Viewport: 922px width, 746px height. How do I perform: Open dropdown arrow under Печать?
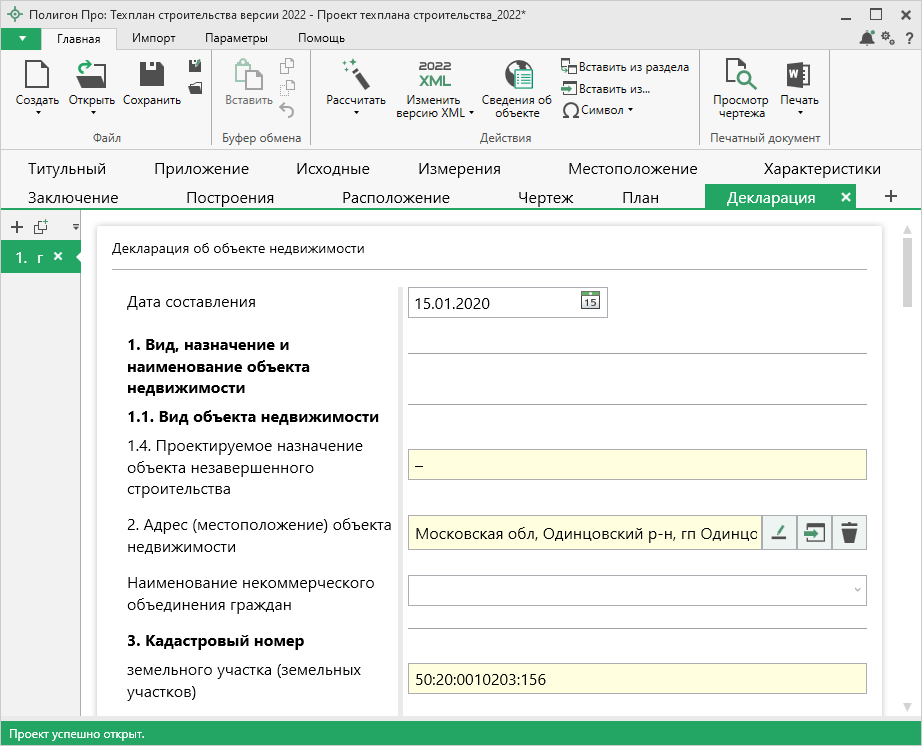pos(799,113)
